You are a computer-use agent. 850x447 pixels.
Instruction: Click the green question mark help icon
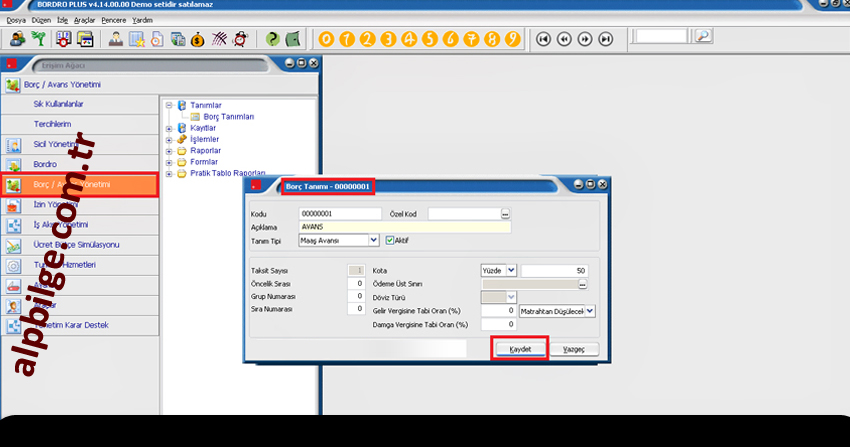pos(271,39)
